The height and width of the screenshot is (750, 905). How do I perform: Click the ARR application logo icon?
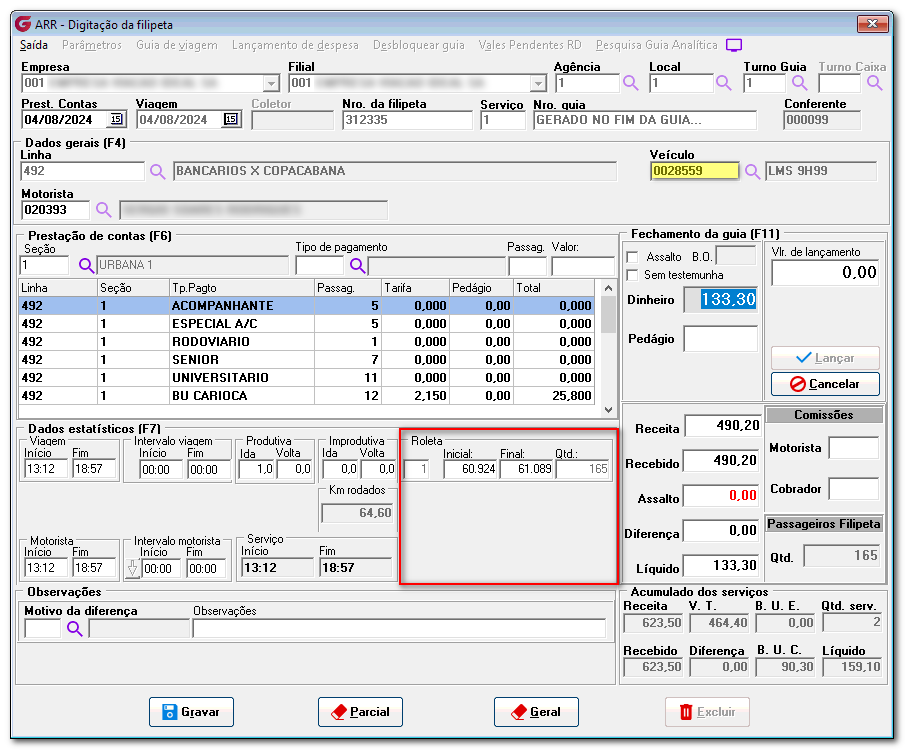tap(23, 24)
